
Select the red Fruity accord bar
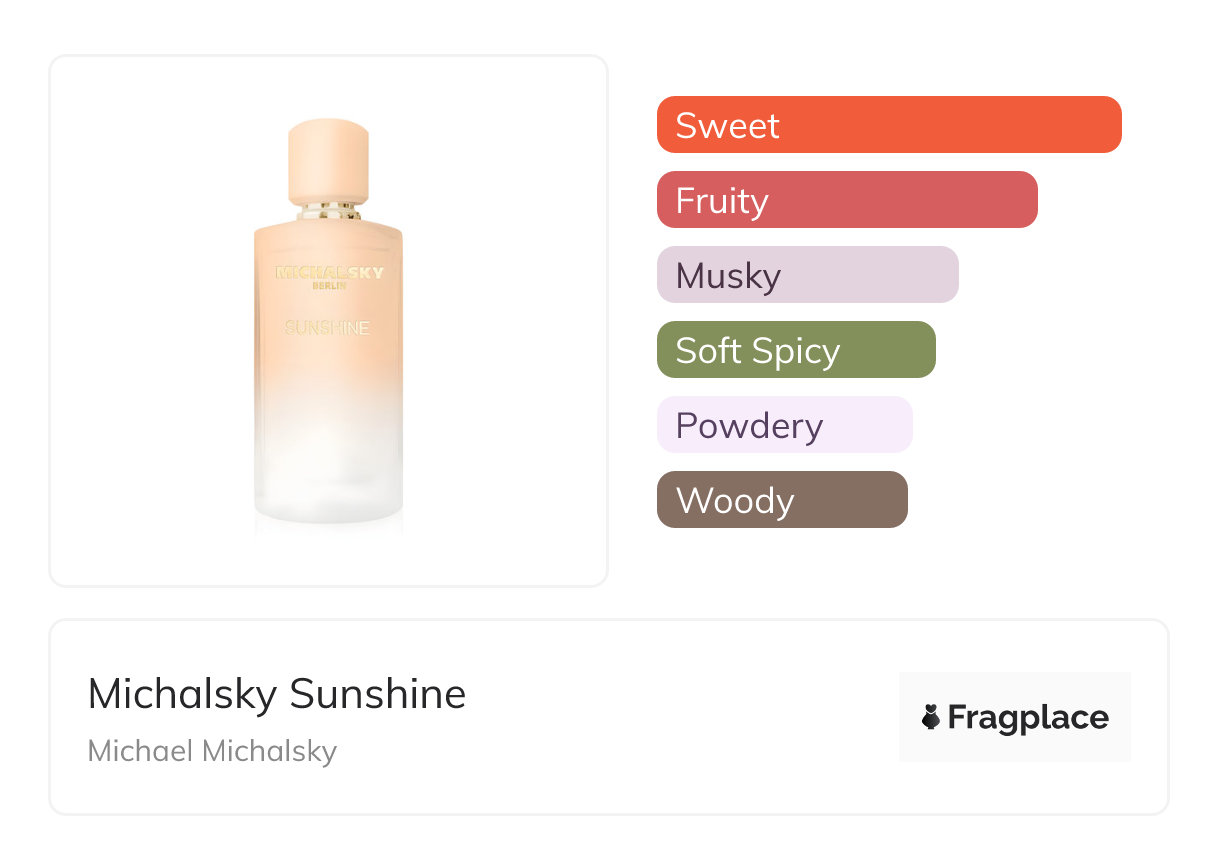point(846,200)
